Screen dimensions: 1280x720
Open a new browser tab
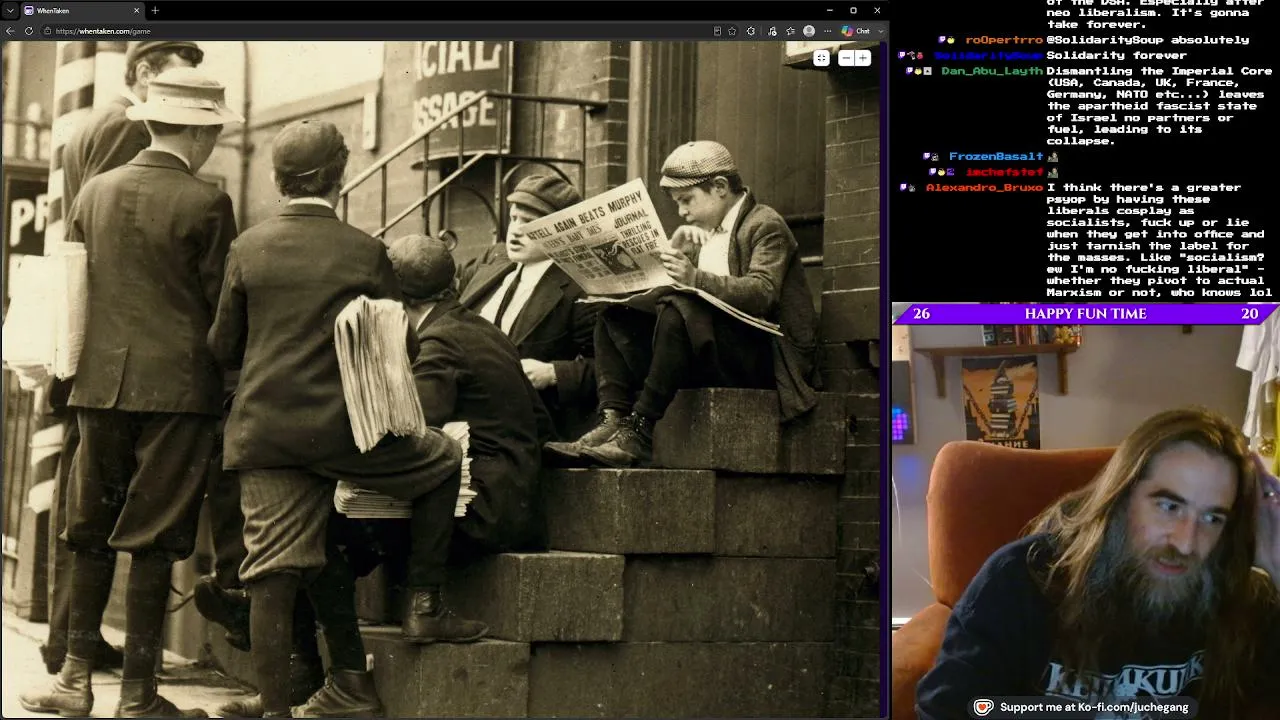[155, 10]
